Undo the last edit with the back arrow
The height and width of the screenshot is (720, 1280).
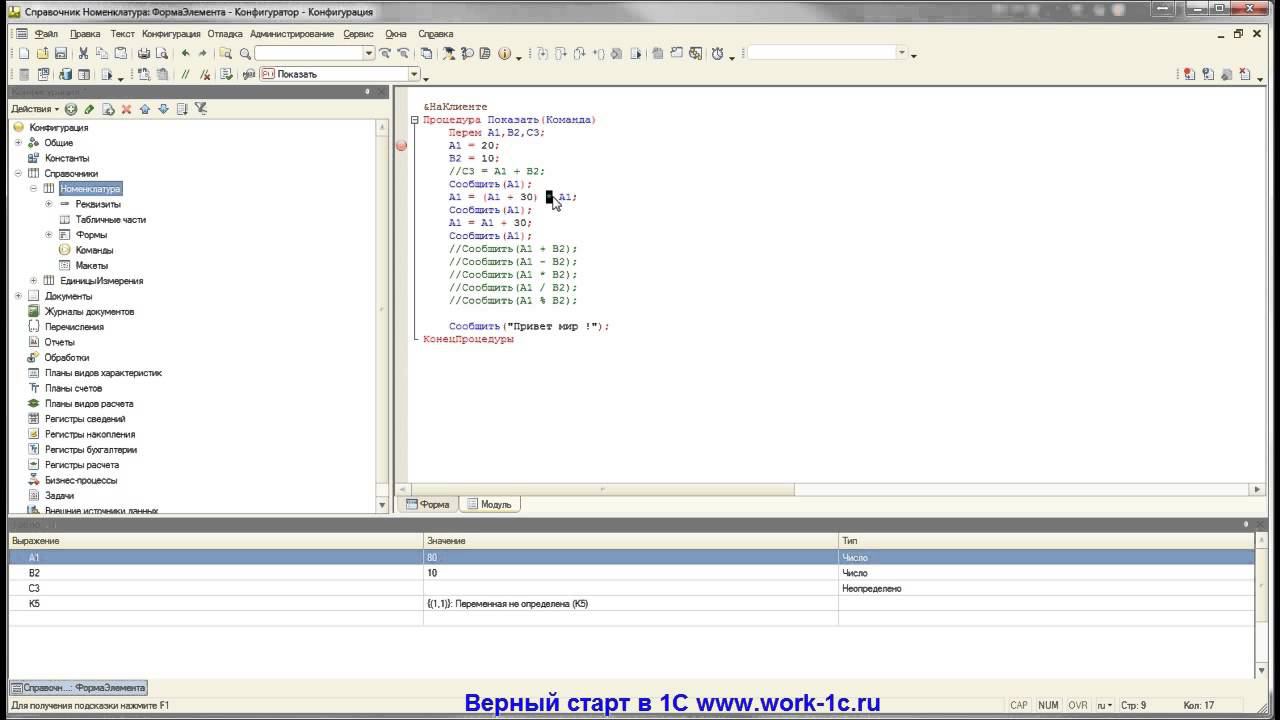tap(186, 53)
